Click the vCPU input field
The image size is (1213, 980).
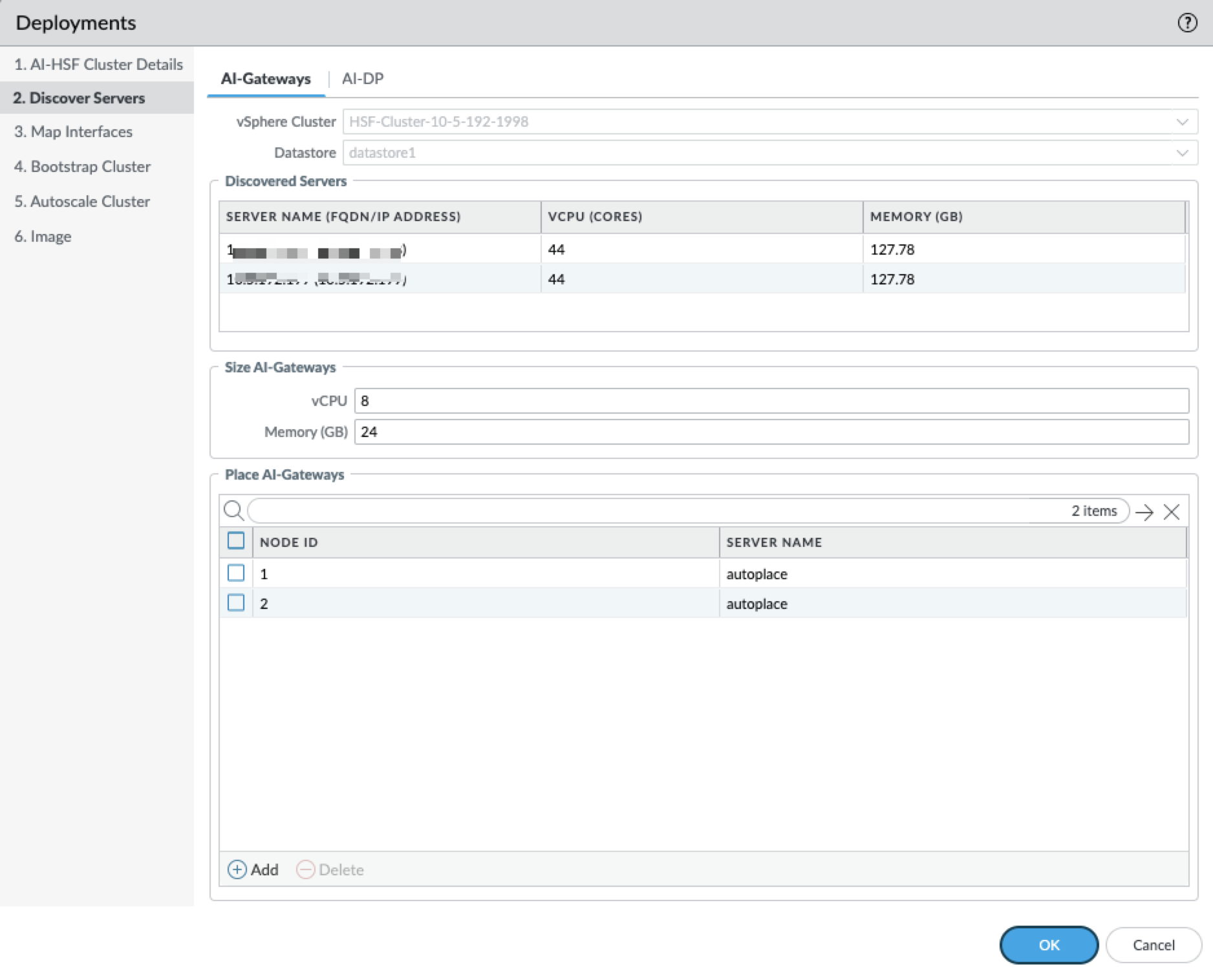point(771,401)
